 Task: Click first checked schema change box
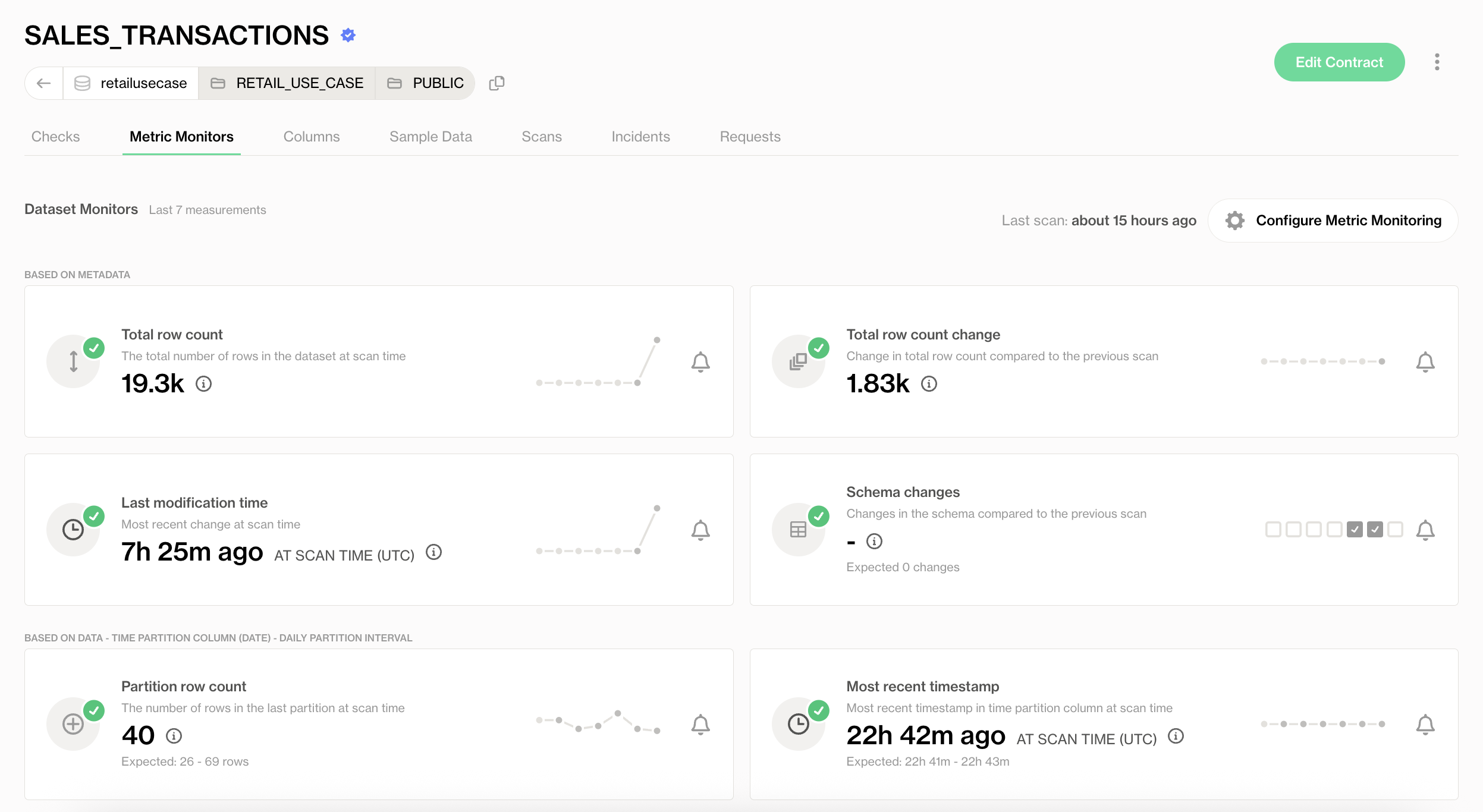[x=1355, y=529]
